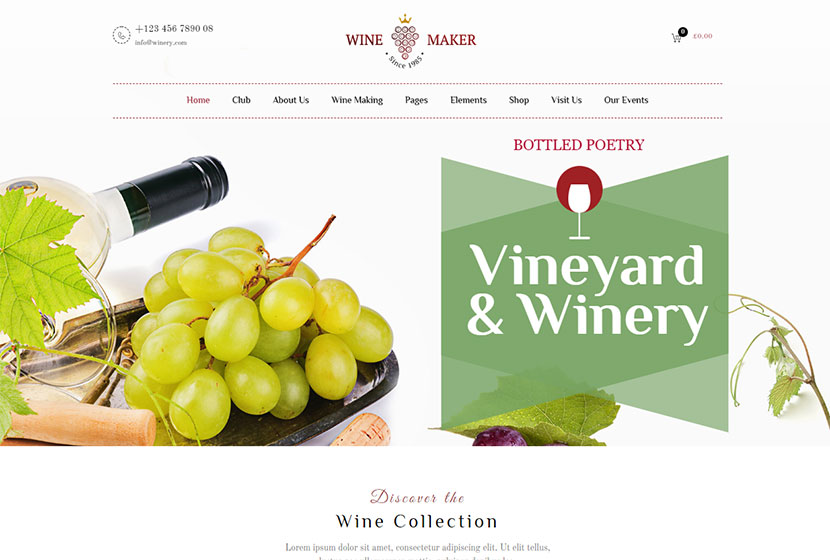The height and width of the screenshot is (560, 830).
Task: Click the phone number +123 456 7890 08
Action: [x=174, y=29]
